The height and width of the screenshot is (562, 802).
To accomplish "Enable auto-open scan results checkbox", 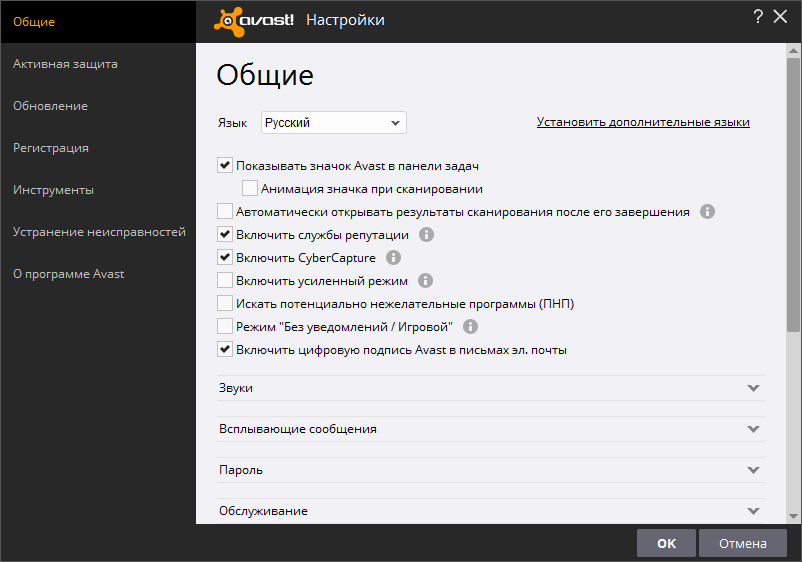I will (225, 211).
